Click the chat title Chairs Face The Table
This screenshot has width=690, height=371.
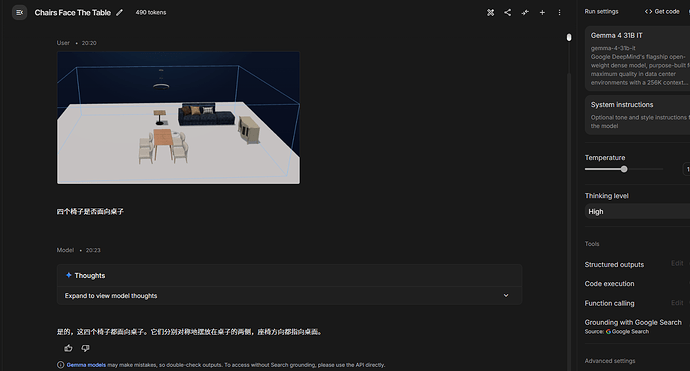point(73,13)
